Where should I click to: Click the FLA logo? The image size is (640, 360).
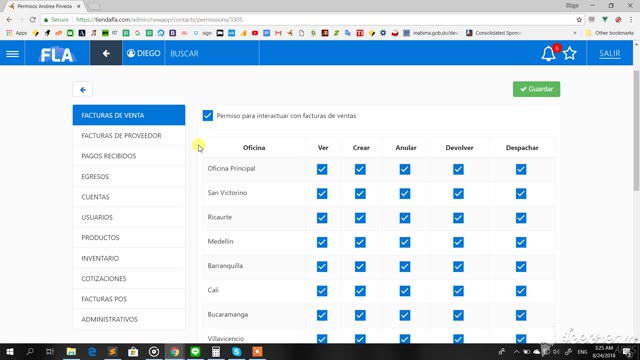[57, 54]
